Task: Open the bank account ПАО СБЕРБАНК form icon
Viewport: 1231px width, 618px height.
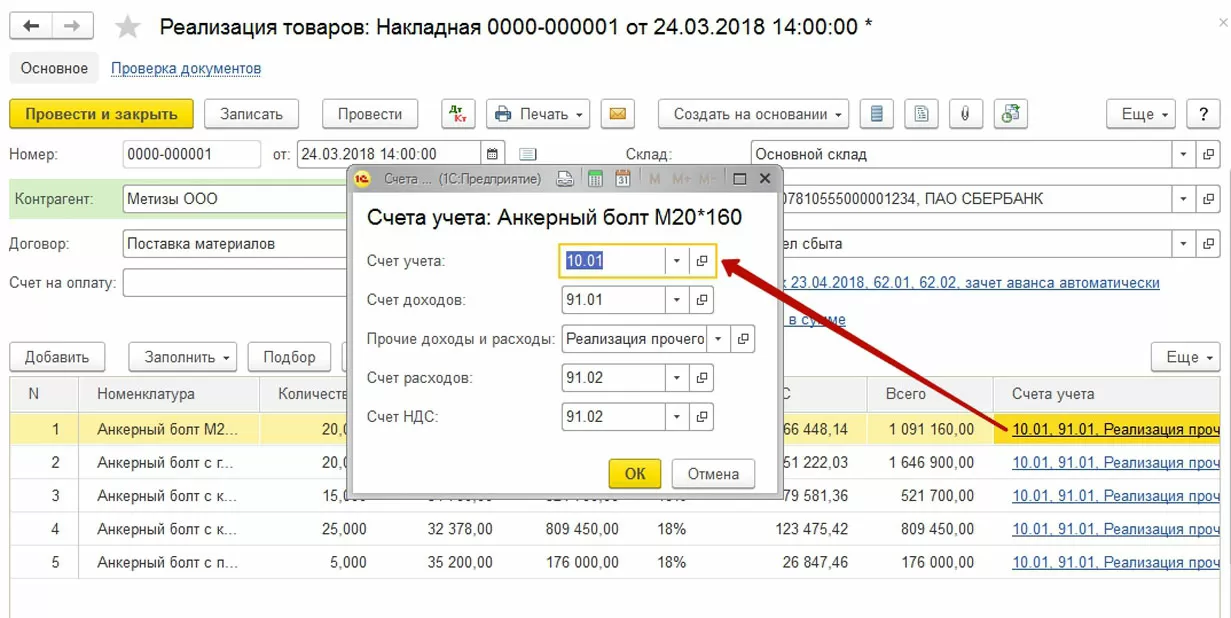Action: click(x=1209, y=199)
